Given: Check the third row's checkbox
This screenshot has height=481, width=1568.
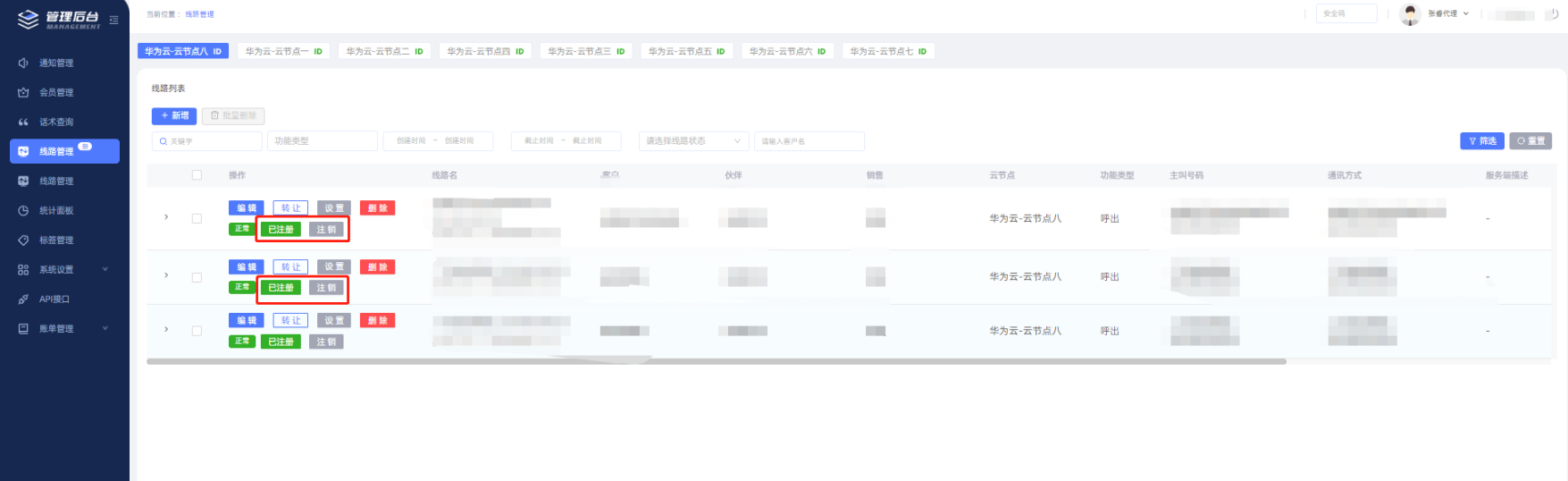Looking at the screenshot, I should [197, 331].
